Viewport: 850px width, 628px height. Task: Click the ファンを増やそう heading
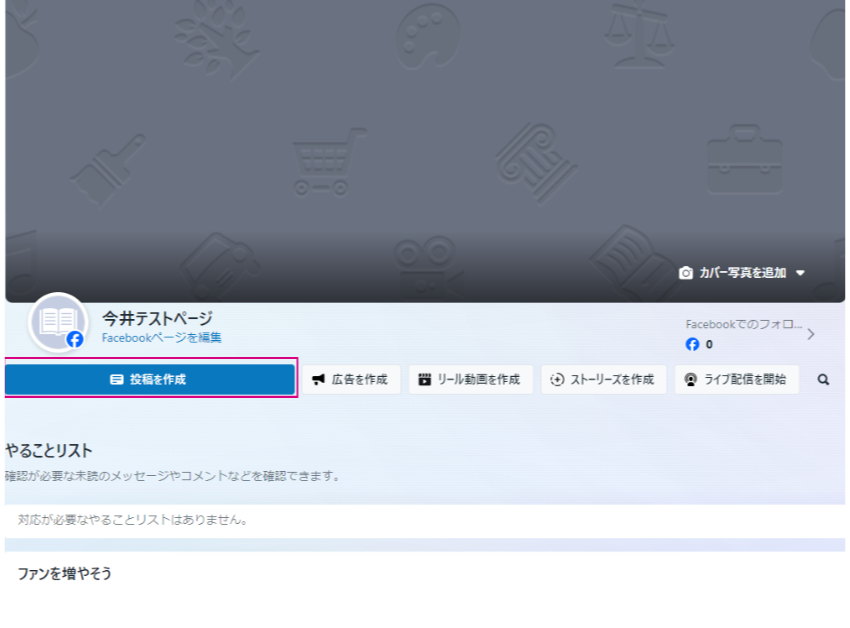point(65,573)
